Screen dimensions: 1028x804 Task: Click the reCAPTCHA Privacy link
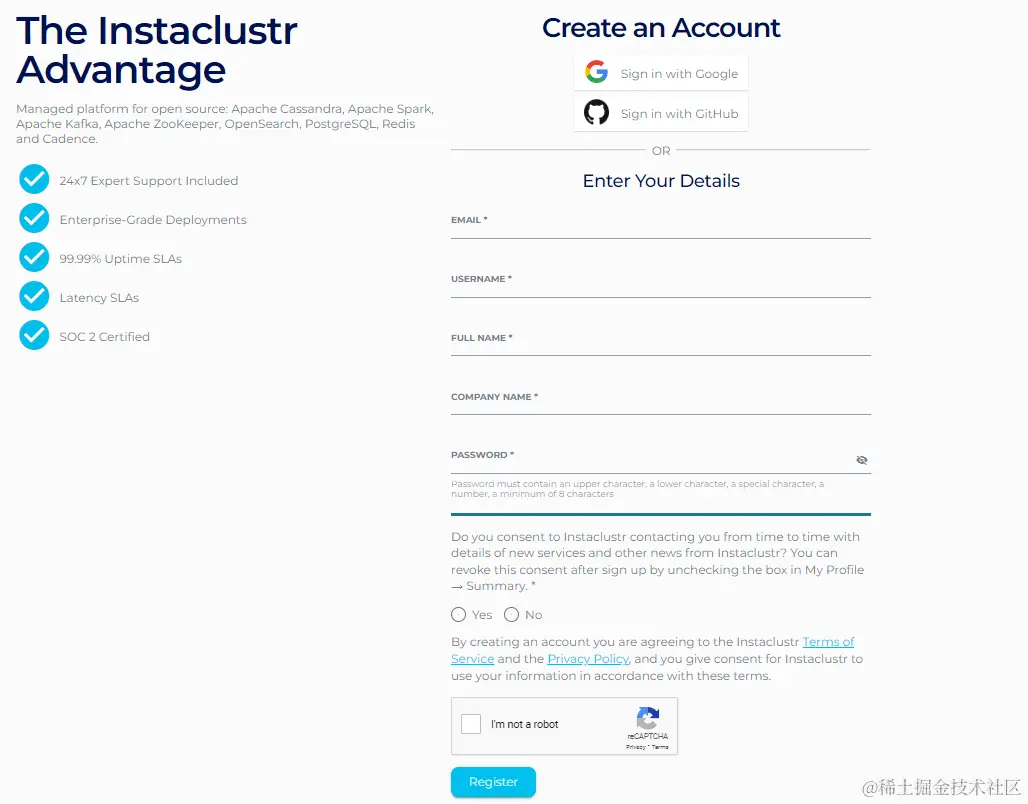637,745
